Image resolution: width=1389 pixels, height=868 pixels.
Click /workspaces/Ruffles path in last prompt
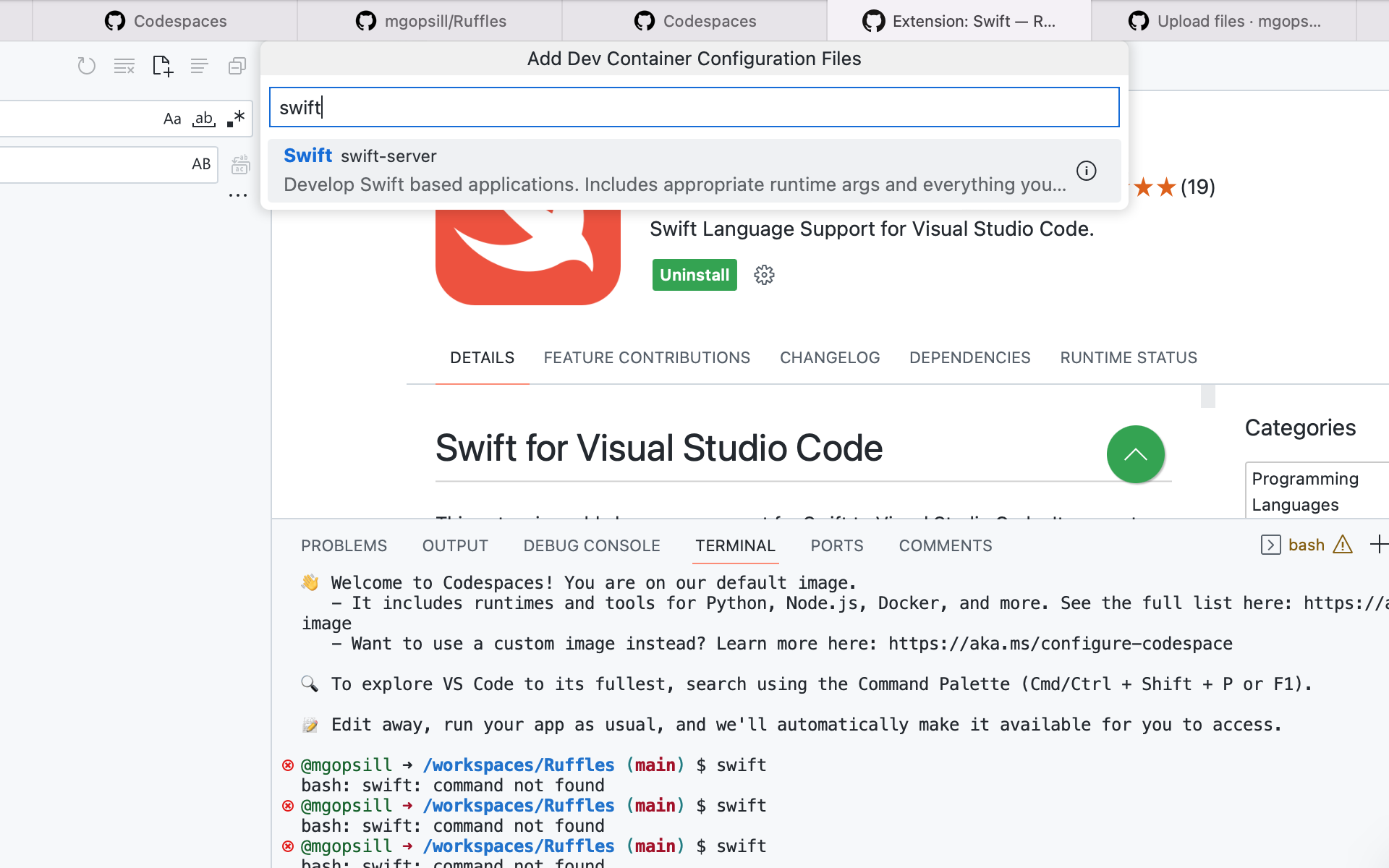pos(519,846)
